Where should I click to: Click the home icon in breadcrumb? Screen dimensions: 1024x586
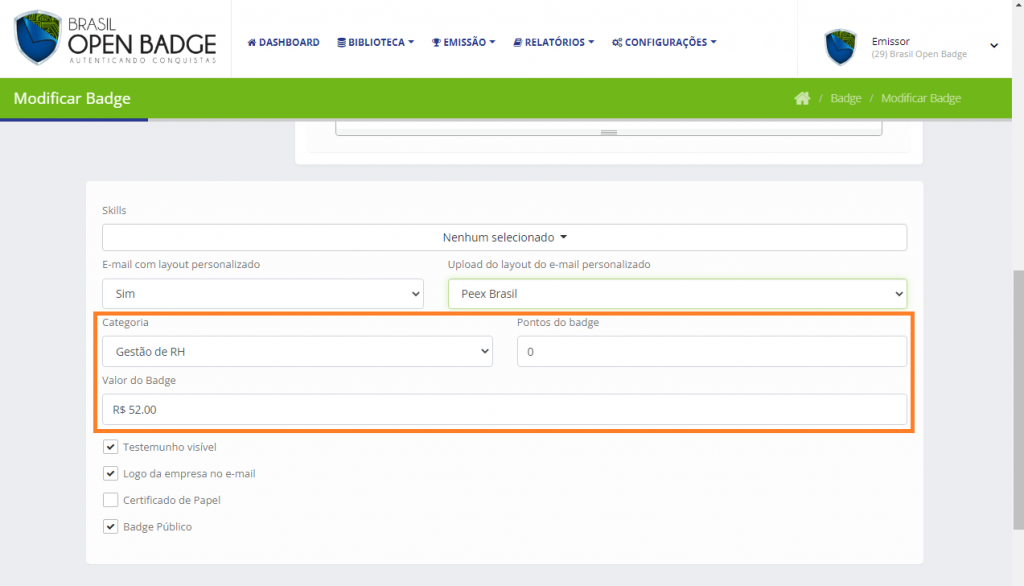[802, 98]
